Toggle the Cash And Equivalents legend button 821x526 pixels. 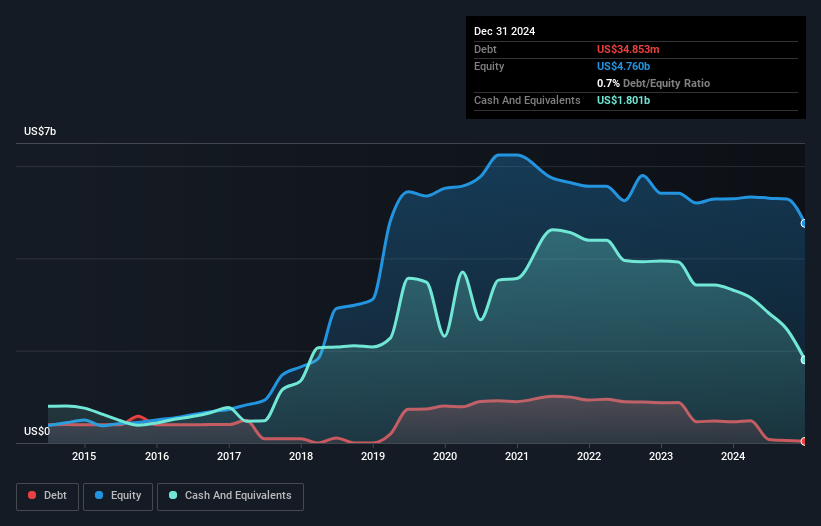(x=230, y=496)
